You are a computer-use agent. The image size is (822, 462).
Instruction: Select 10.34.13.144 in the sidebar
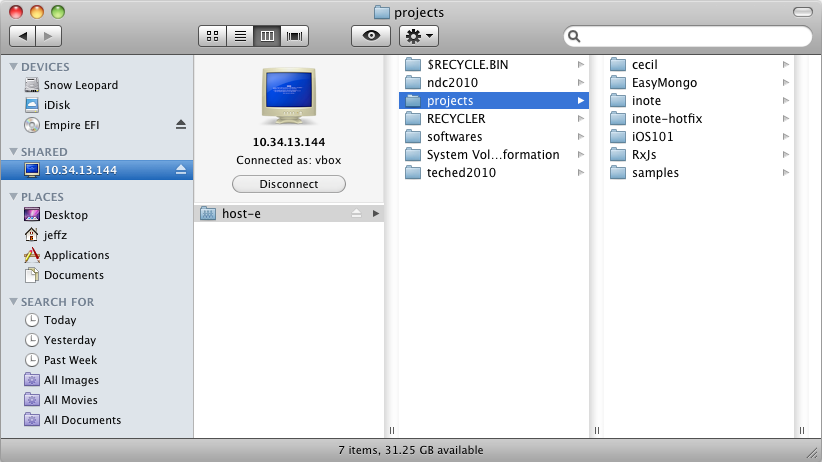point(97,170)
